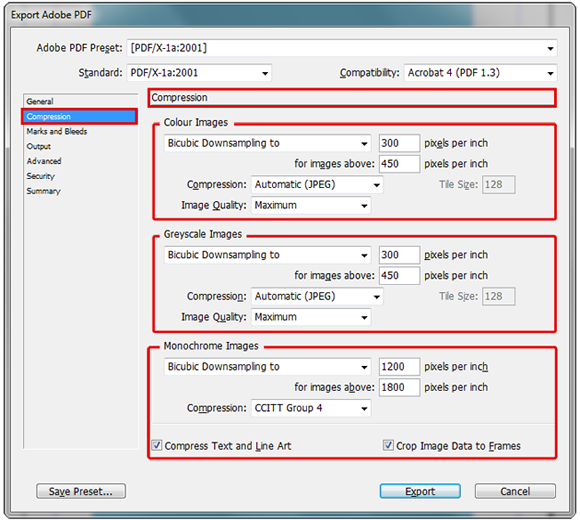Viewport: 580px width, 520px height.
Task: Open the Adobe PDF Preset dropdown
Action: (x=342, y=48)
